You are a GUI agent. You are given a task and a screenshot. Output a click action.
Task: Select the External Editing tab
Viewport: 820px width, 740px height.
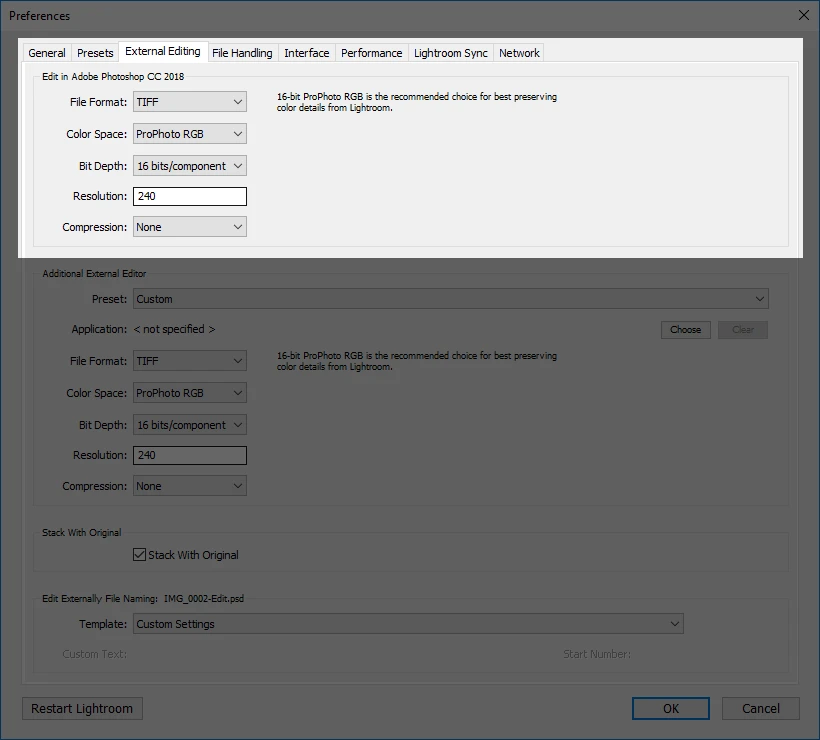point(163,51)
